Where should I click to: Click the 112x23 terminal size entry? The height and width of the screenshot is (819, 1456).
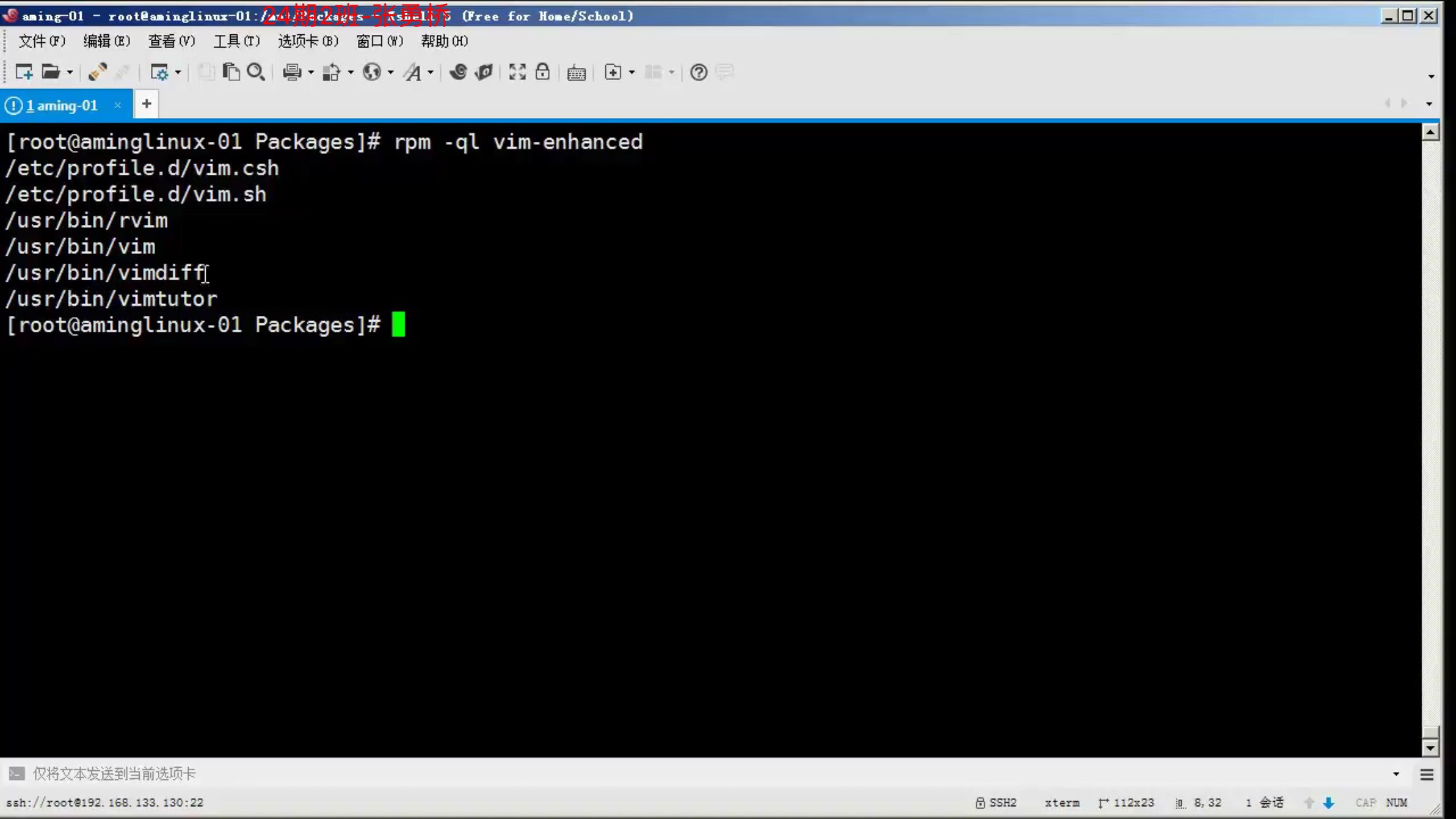pyautogui.click(x=1126, y=803)
